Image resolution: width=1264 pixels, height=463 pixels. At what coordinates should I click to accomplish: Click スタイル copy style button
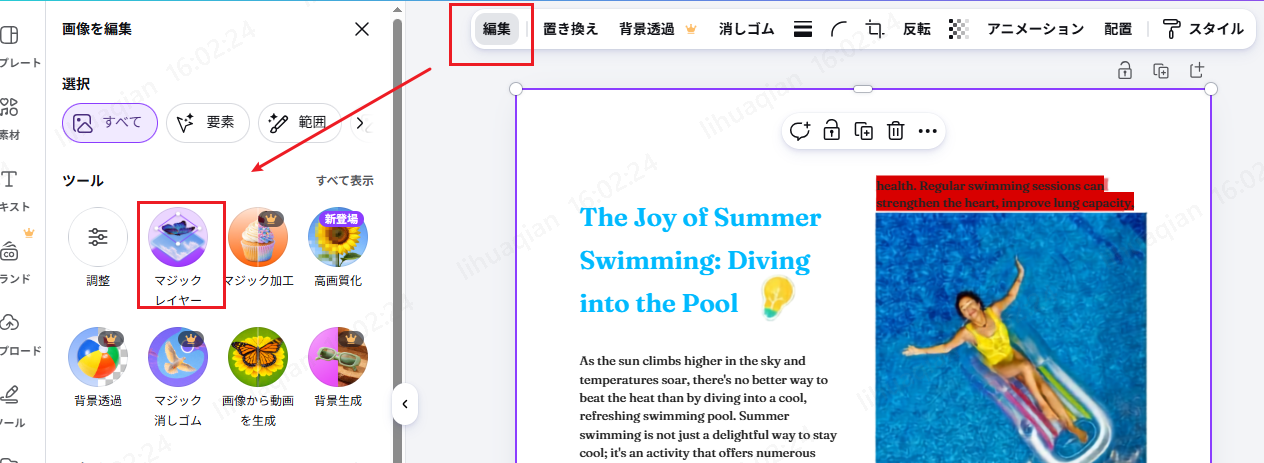(x=1203, y=29)
